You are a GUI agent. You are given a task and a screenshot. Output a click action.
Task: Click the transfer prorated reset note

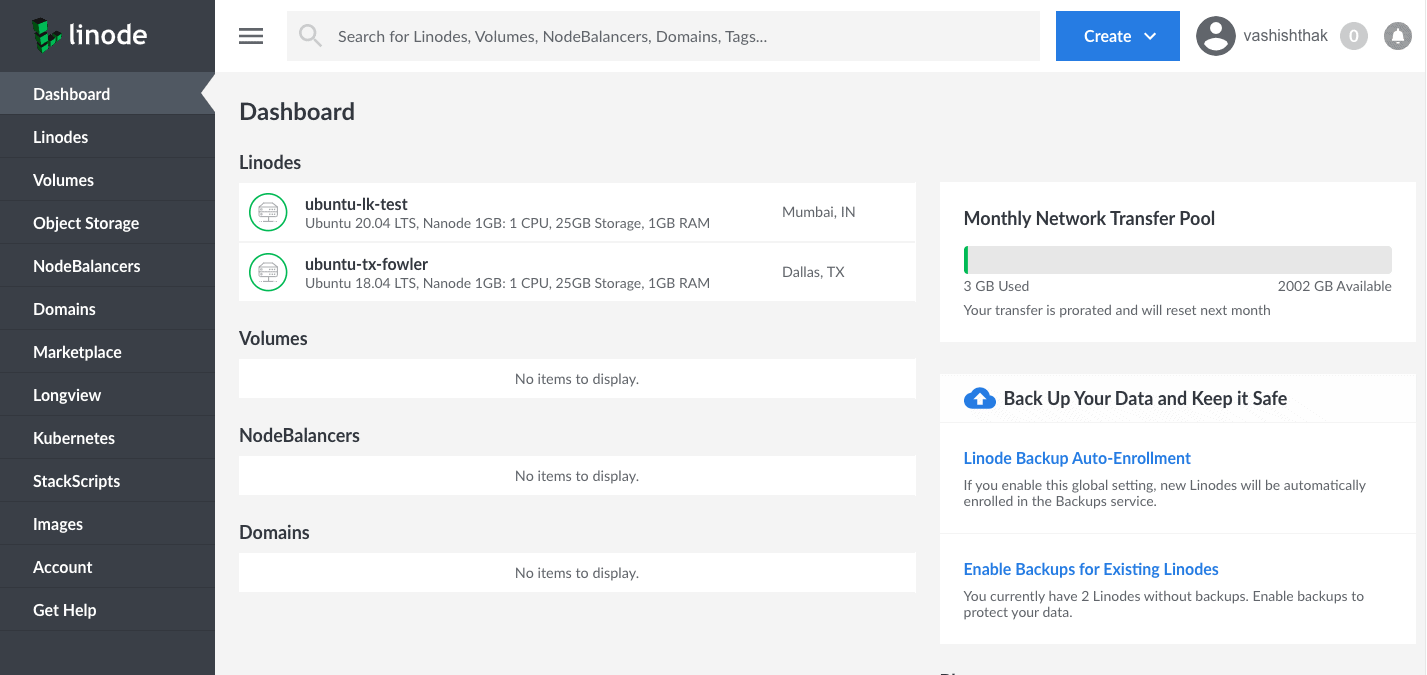1117,310
